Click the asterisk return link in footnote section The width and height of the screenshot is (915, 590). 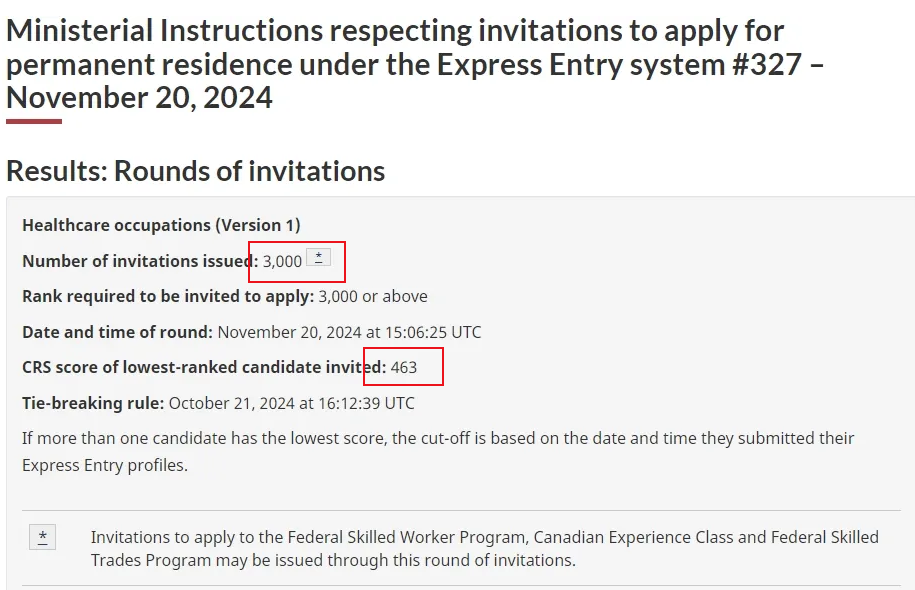coord(42,538)
